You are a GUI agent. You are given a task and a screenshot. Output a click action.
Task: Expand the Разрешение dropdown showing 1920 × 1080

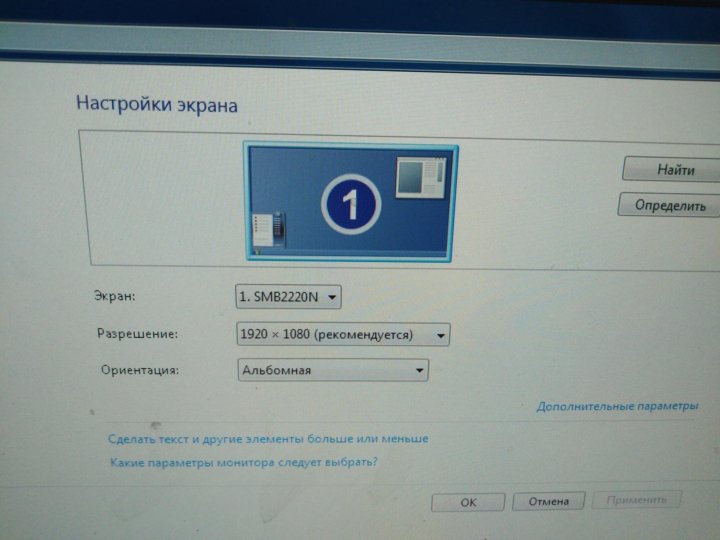tap(341, 335)
